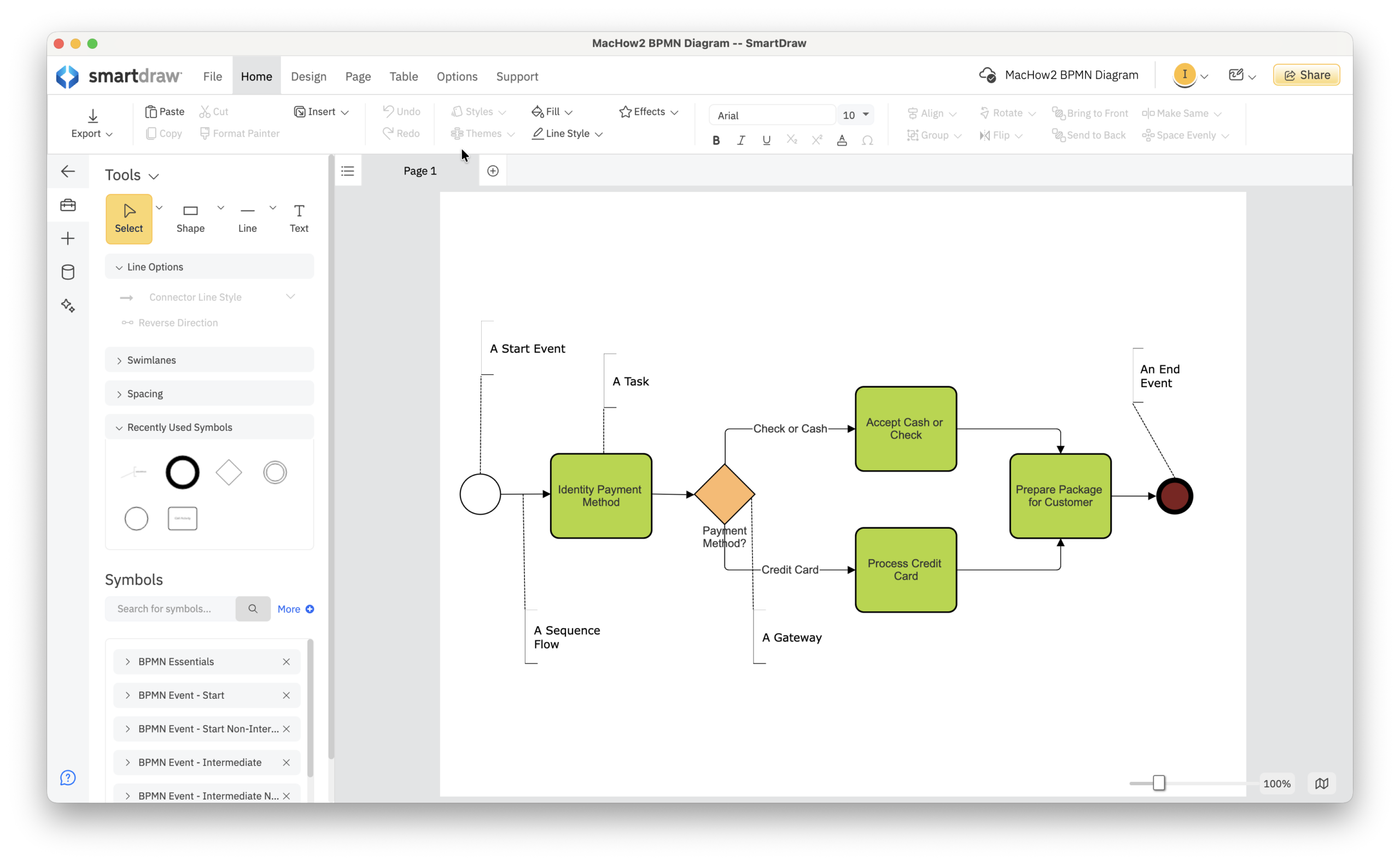Click the Share button
1400x865 pixels.
tap(1306, 75)
